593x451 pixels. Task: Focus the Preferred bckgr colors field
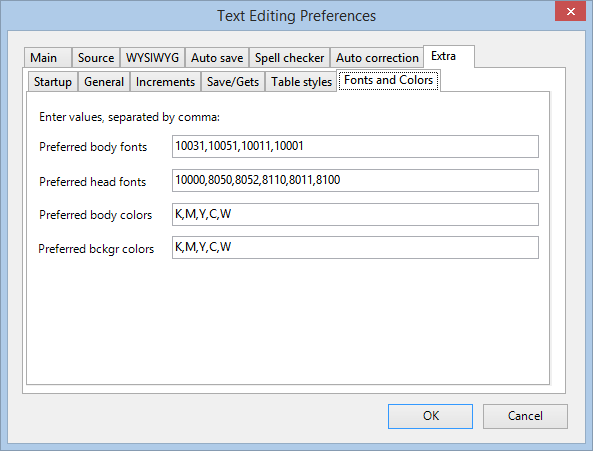(x=355, y=248)
